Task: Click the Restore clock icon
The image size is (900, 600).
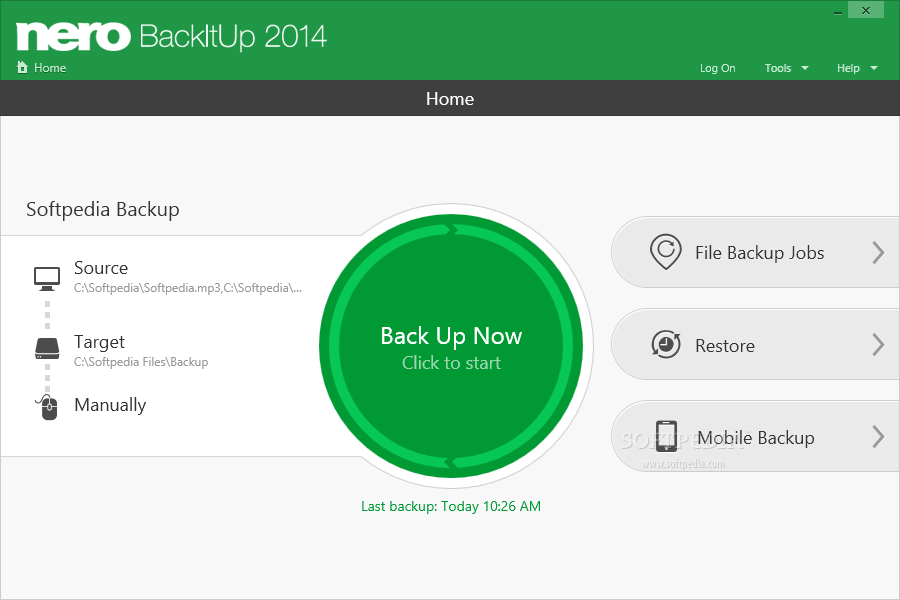Action: click(666, 344)
